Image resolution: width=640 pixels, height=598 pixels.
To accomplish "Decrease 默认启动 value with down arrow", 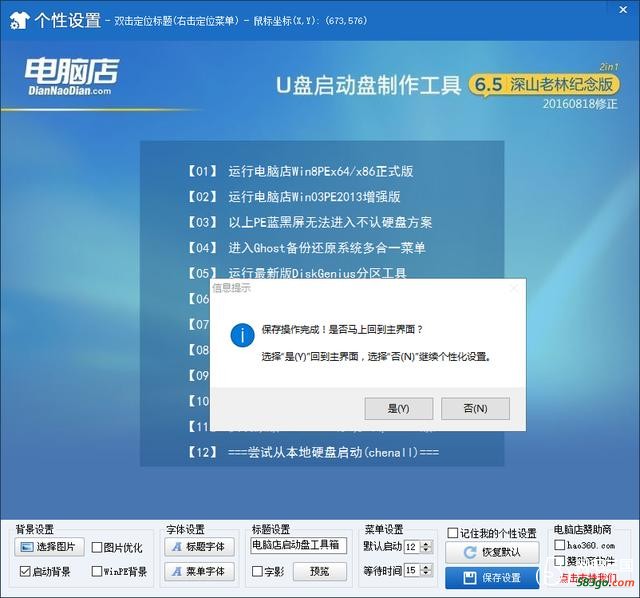I will click(x=426, y=550).
